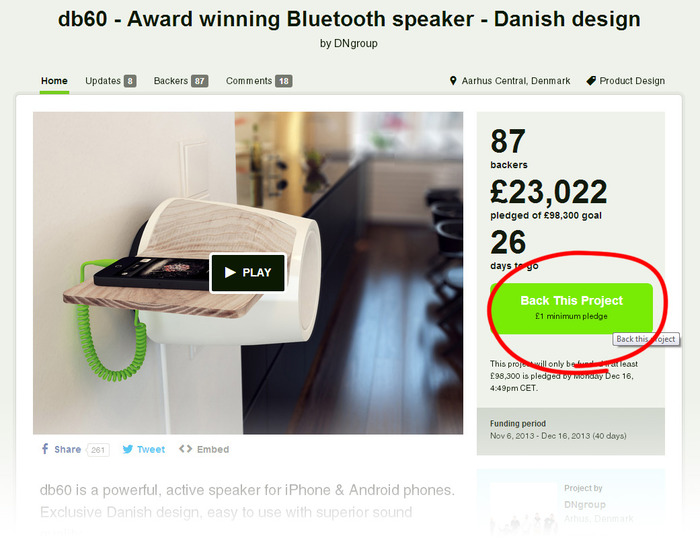Click the Tweet link text
The height and width of the screenshot is (559, 700).
(151, 450)
